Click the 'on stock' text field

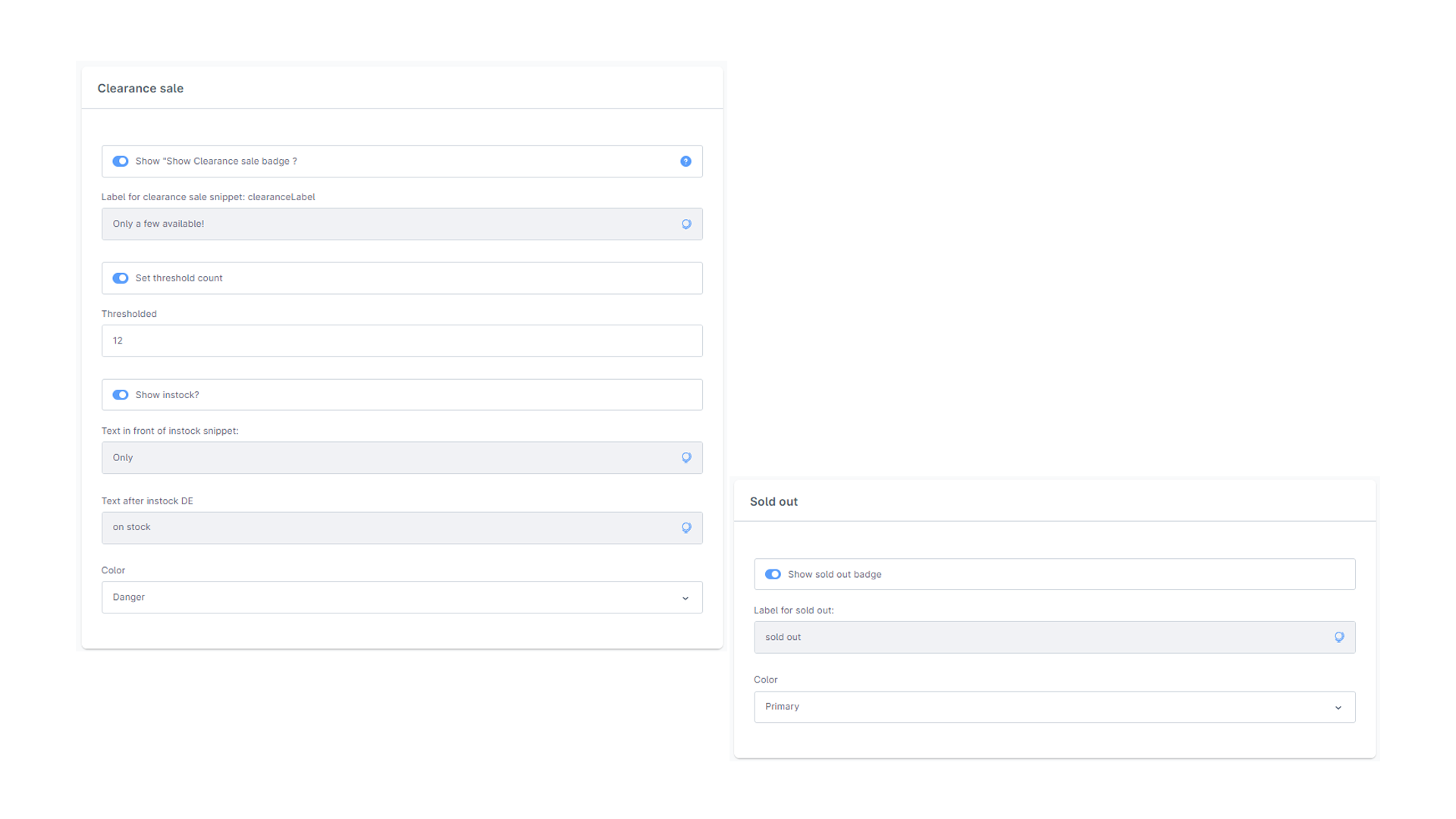[402, 528]
